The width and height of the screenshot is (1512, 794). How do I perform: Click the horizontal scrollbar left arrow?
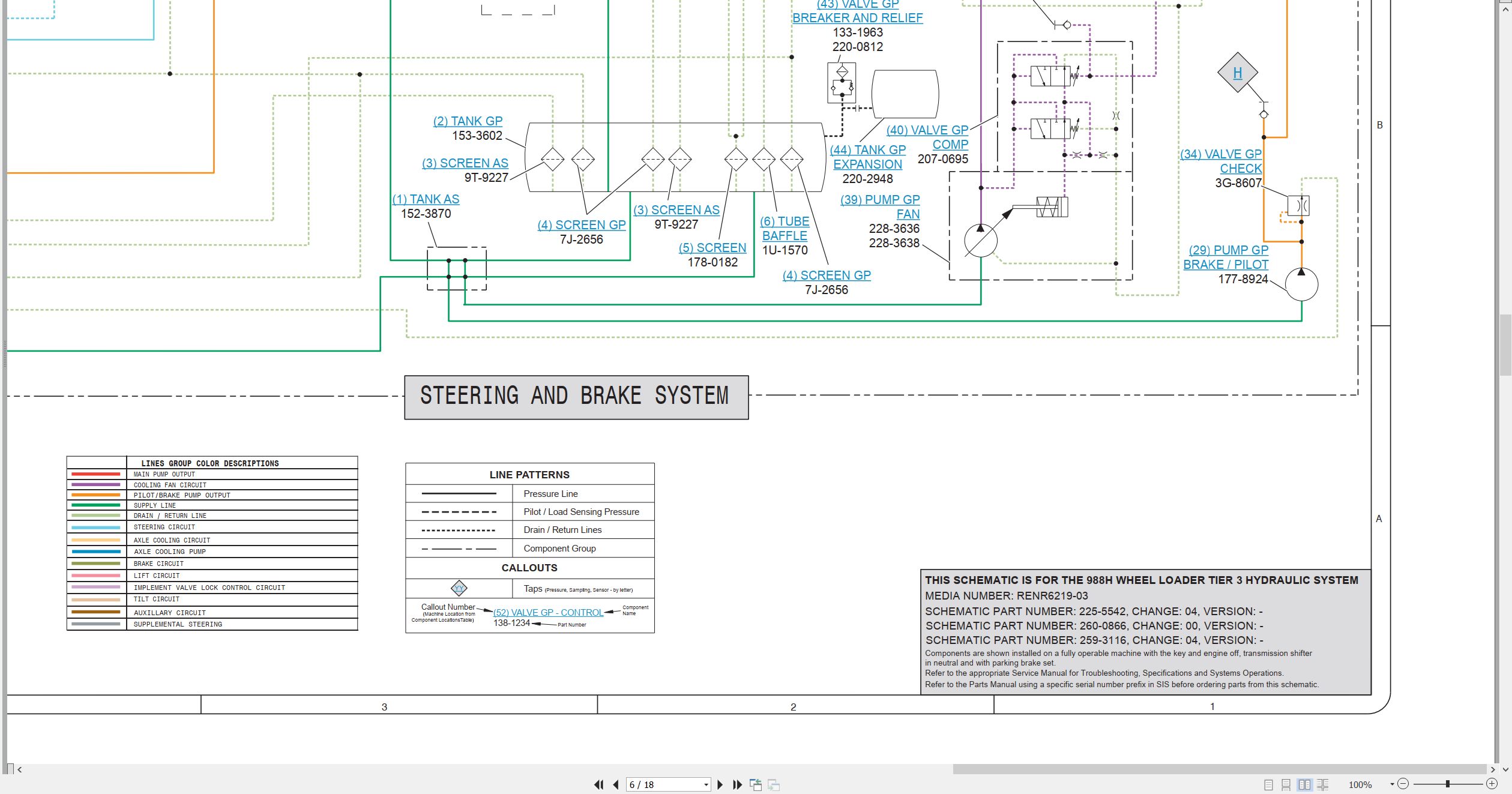(20, 769)
